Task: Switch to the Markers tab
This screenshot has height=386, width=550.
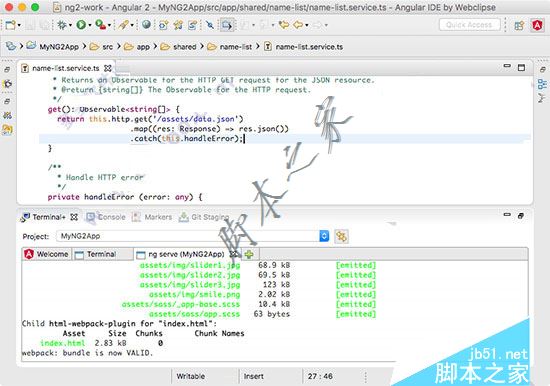Action: [152, 217]
